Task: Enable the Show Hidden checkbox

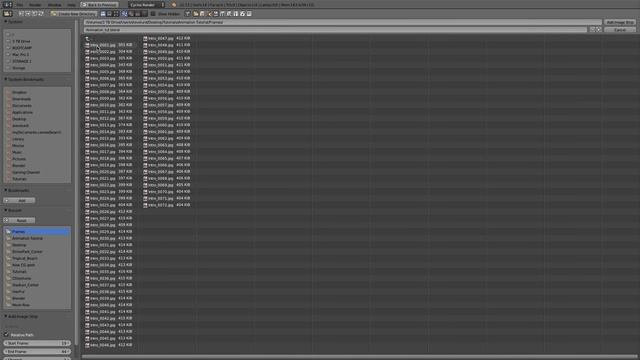Action: click(x=153, y=13)
